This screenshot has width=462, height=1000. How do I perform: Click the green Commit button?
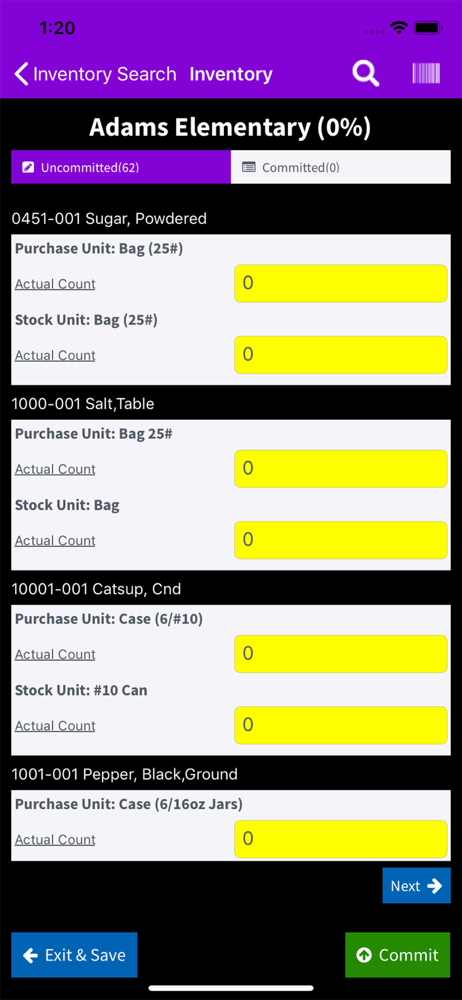pyautogui.click(x=398, y=955)
